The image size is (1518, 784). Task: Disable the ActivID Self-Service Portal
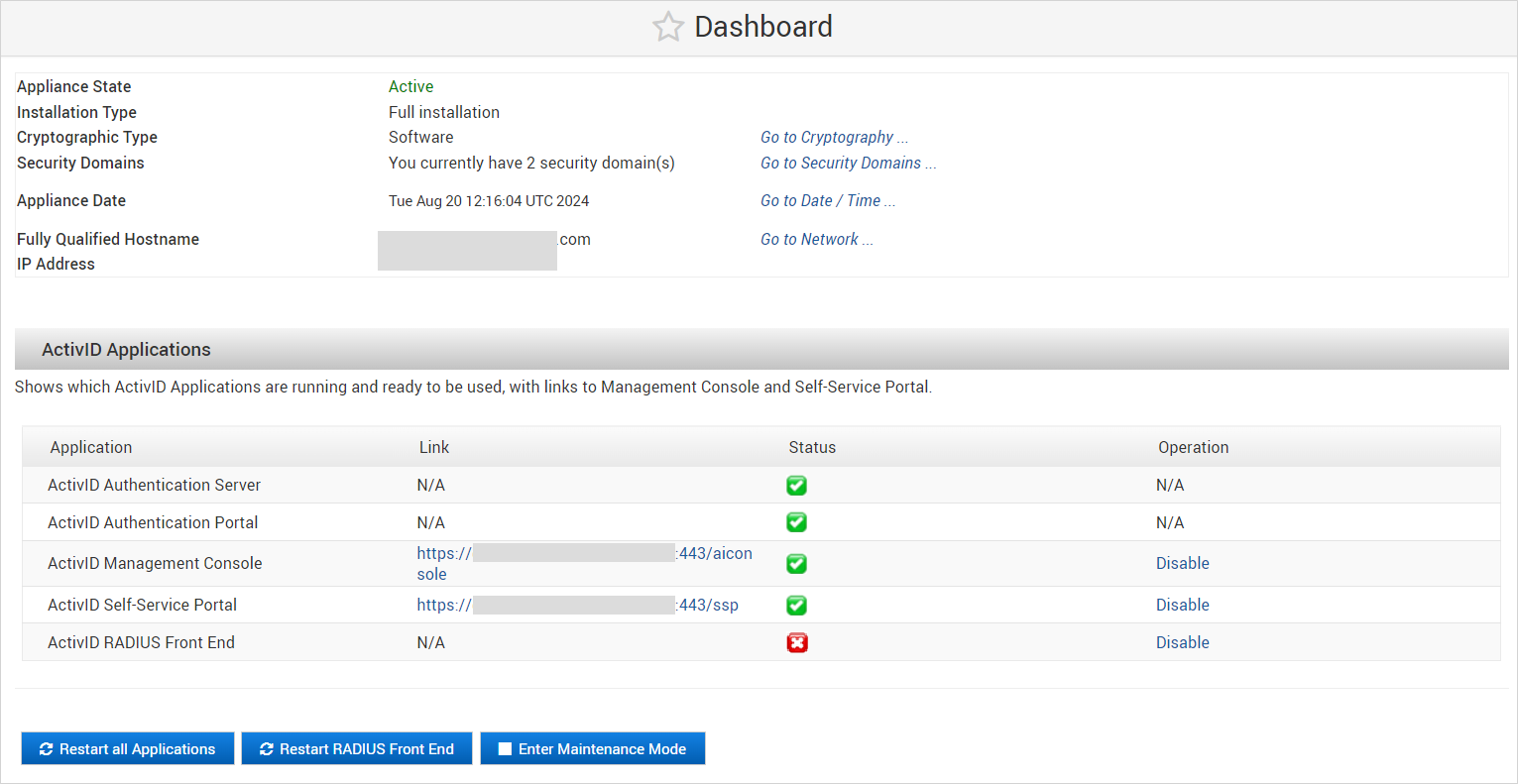pos(1182,605)
